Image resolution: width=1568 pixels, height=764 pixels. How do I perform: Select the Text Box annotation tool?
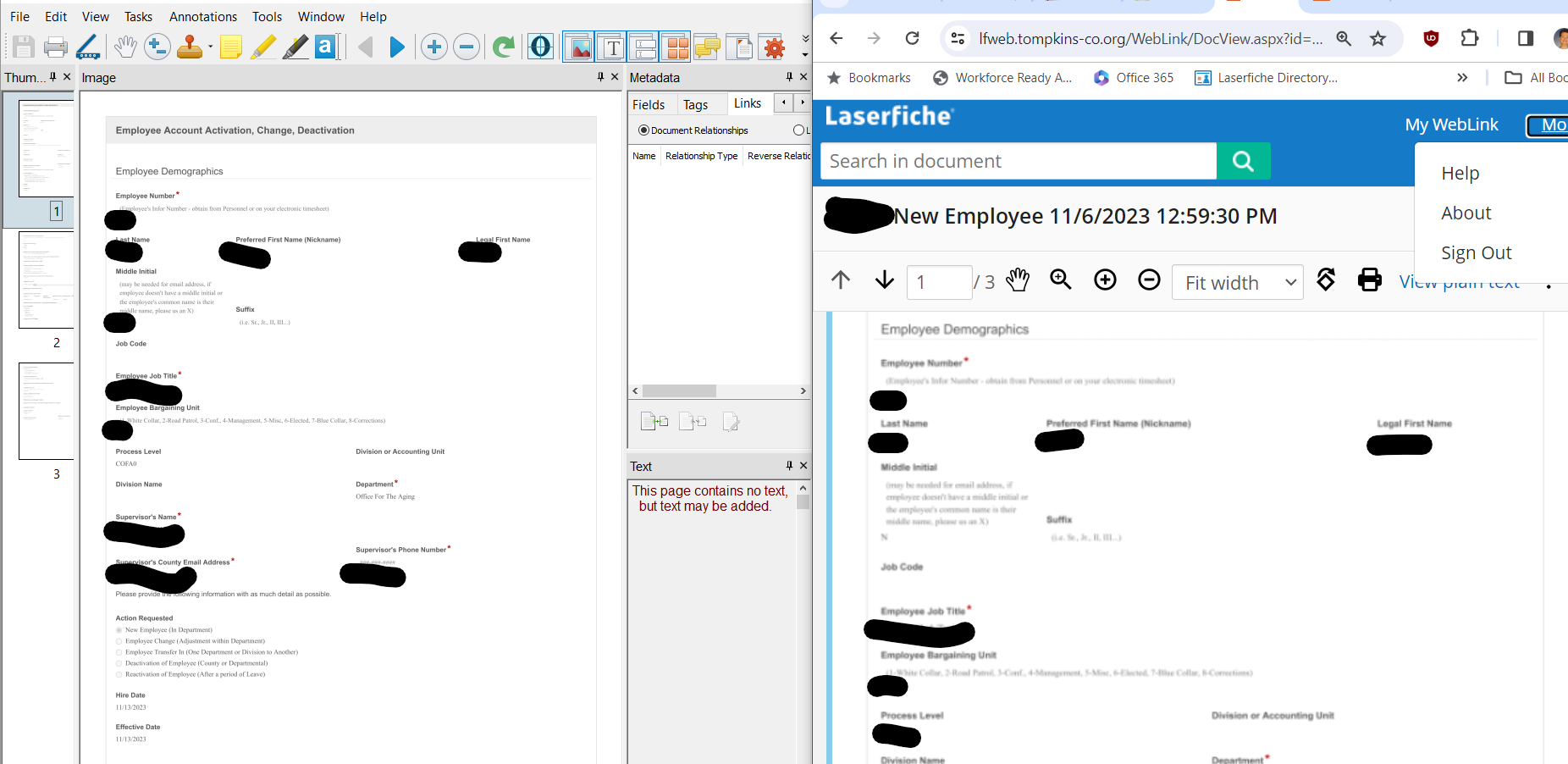(x=326, y=47)
